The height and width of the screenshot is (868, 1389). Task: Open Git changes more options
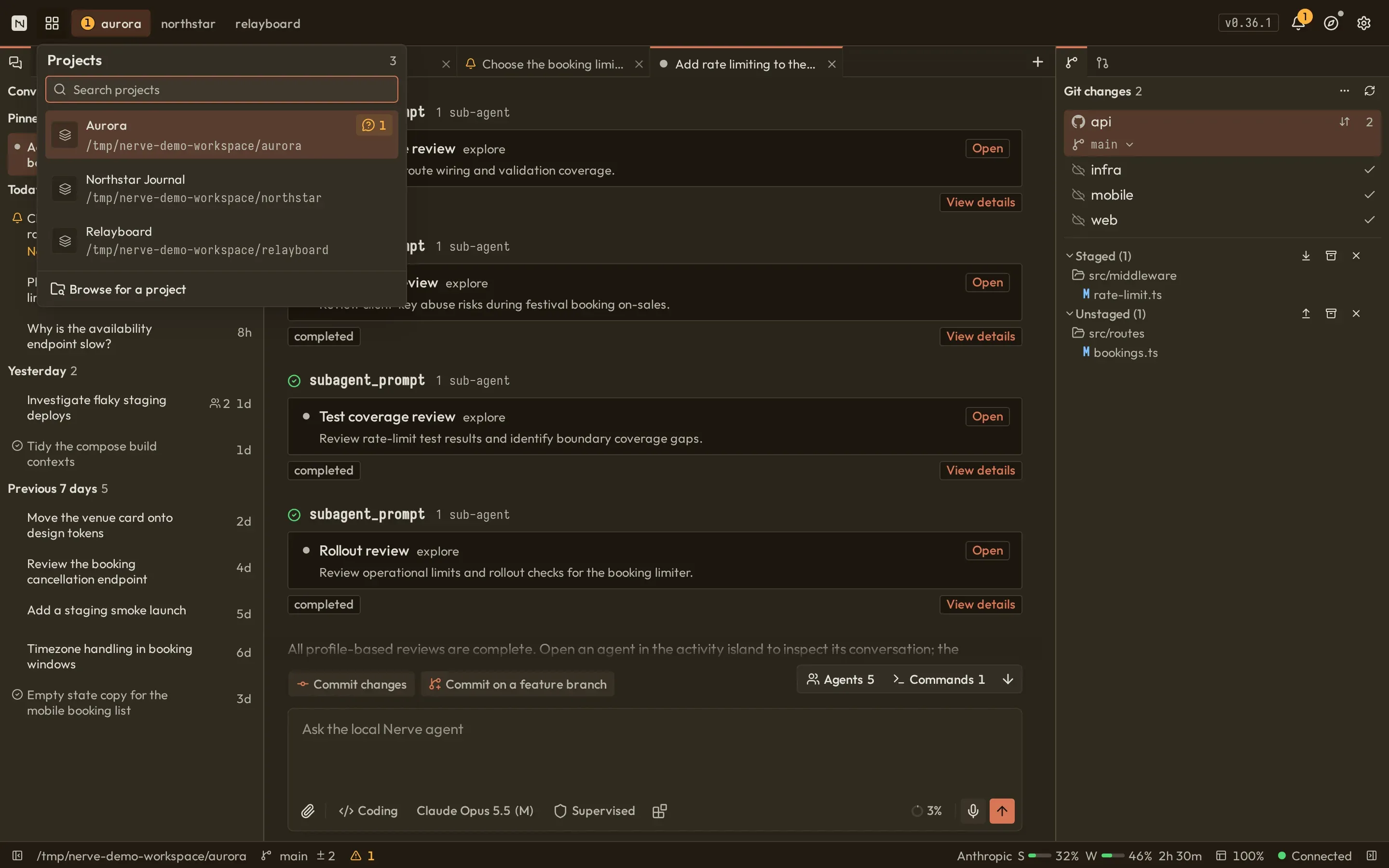point(1344,91)
